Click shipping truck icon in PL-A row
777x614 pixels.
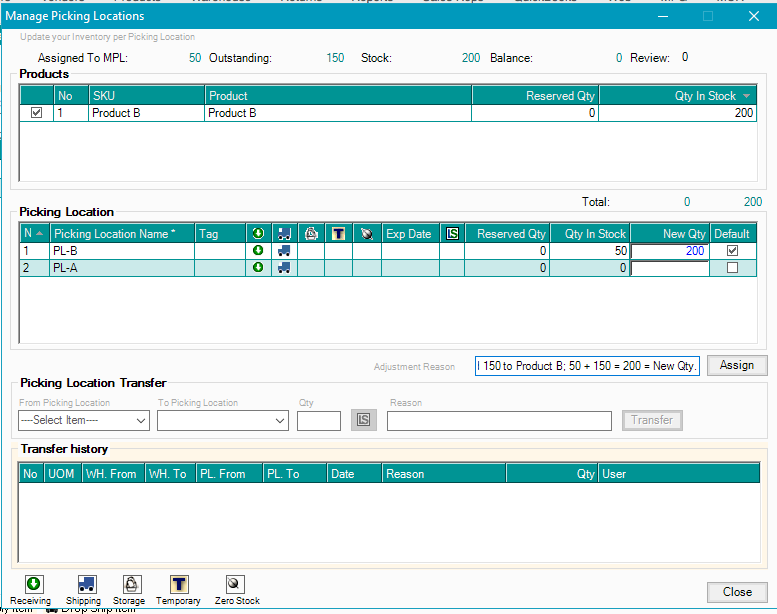(x=284, y=268)
